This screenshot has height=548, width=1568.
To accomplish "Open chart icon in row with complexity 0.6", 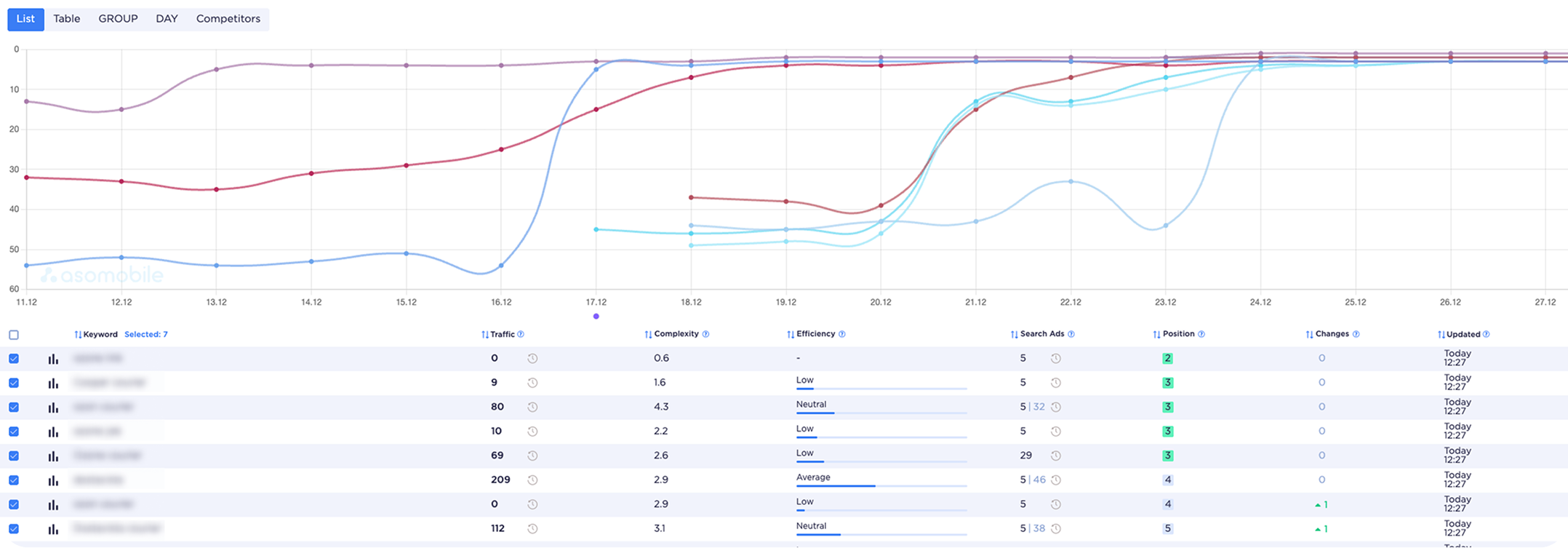I will [x=53, y=359].
